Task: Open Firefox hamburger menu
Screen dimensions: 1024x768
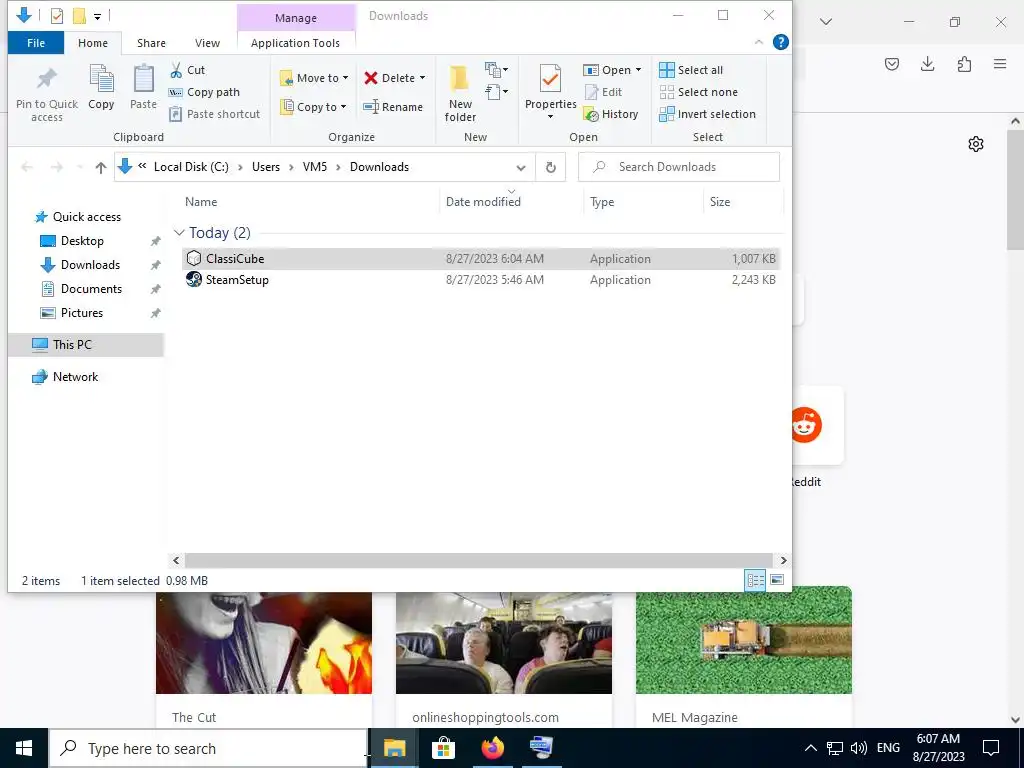Action: coord(1000,64)
